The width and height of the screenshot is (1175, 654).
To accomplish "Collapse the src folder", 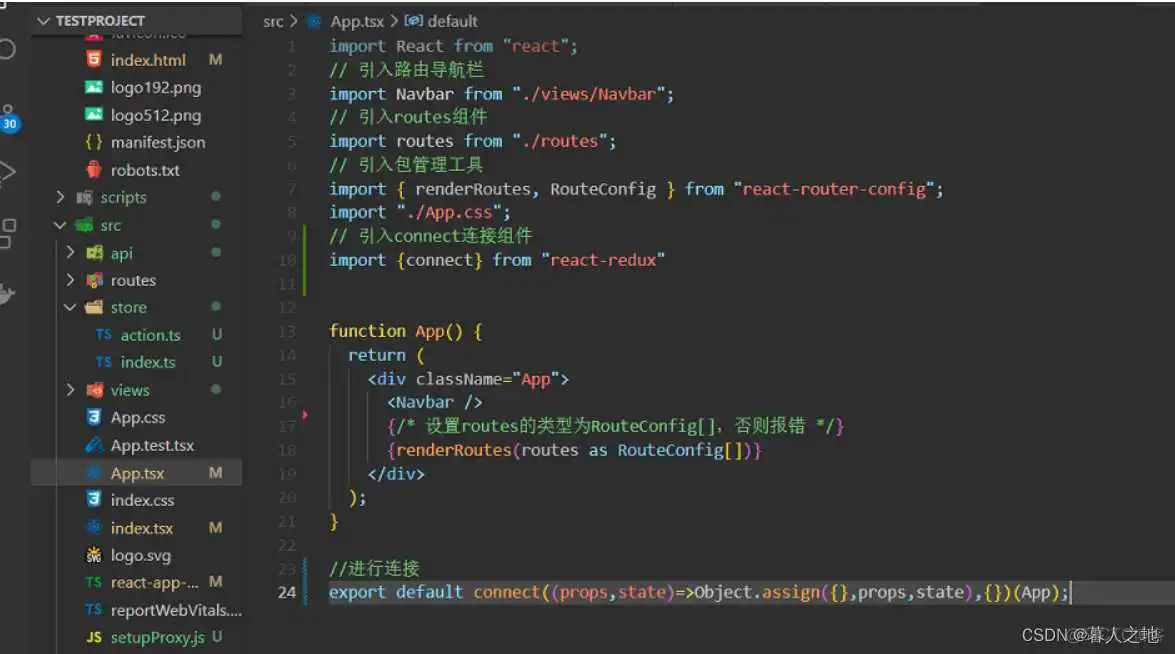I will click(x=60, y=225).
